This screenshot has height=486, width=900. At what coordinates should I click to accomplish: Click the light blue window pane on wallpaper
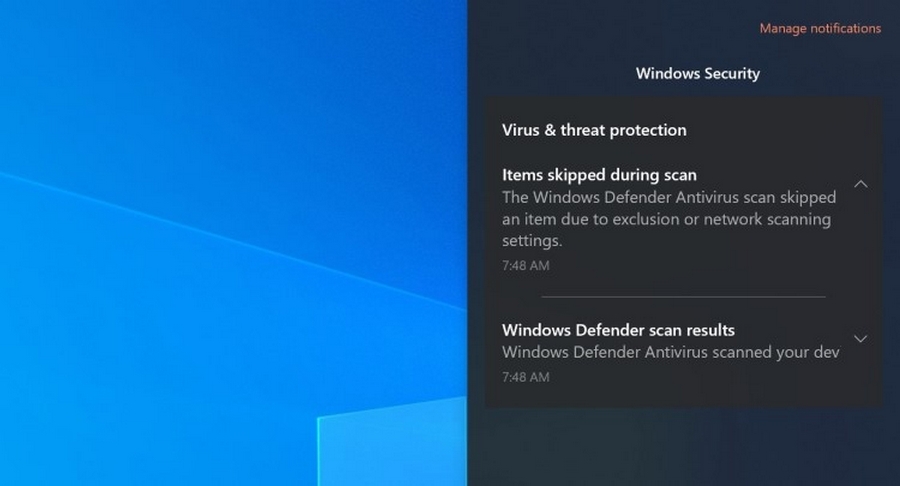[x=392, y=445]
